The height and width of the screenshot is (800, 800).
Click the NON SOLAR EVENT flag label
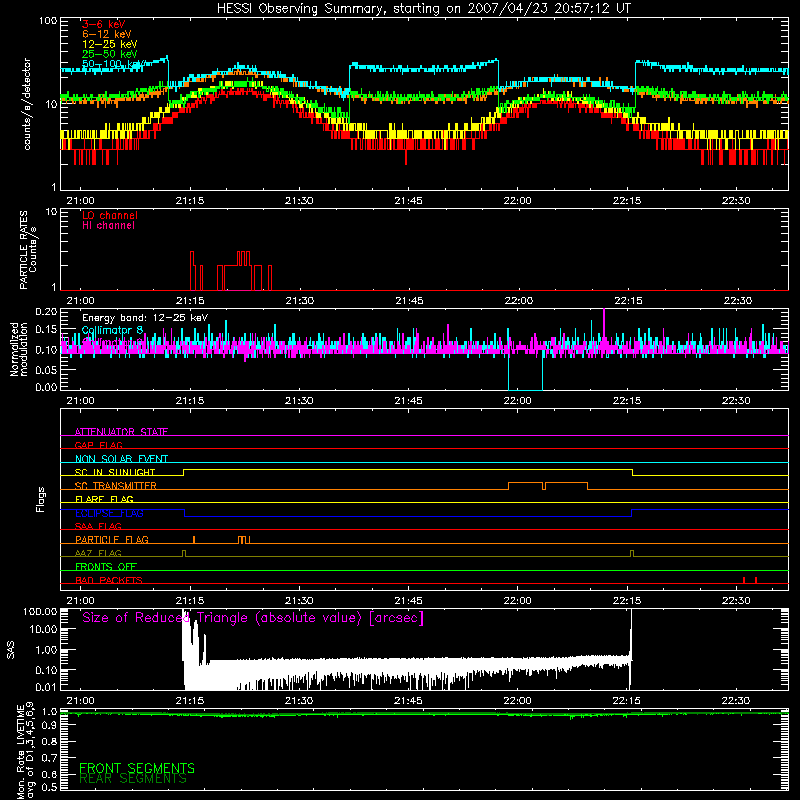point(121,459)
